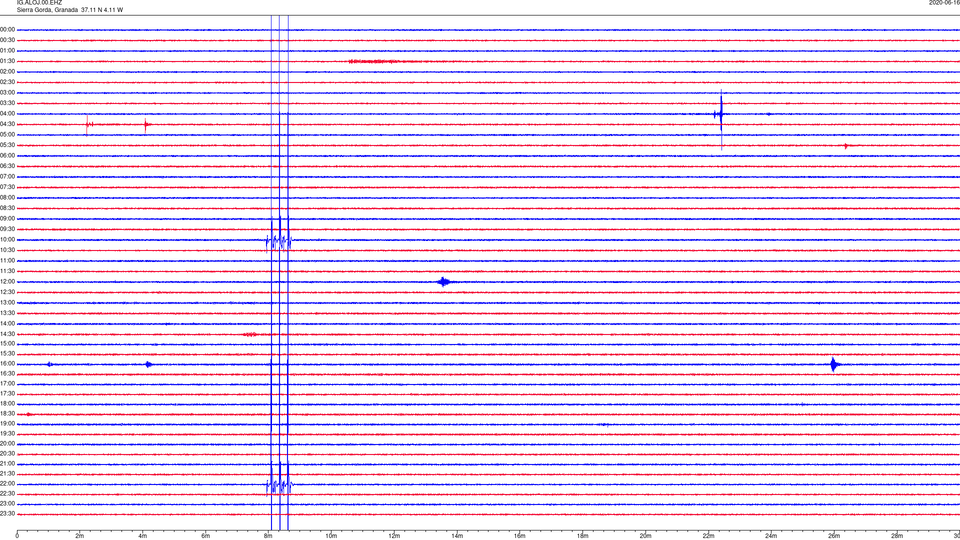Select the 05:30 time label
The image size is (960, 540).
tap(8, 145)
